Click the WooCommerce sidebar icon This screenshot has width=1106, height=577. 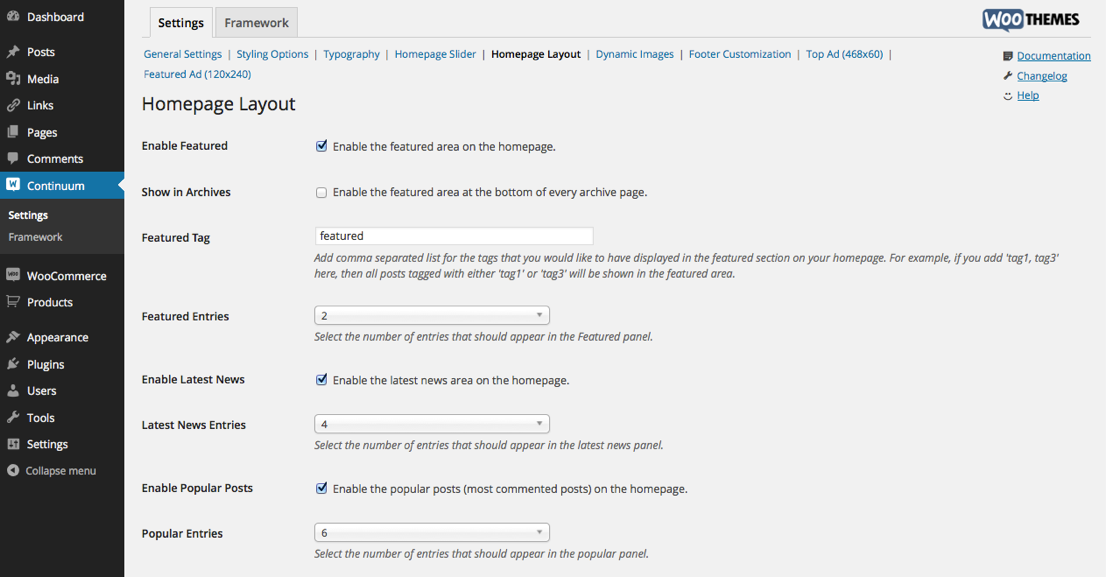pos(13,275)
